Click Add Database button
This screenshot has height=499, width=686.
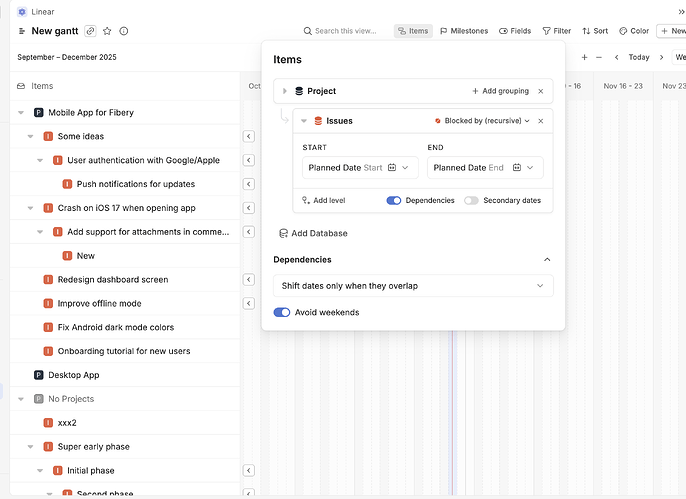click(313, 233)
